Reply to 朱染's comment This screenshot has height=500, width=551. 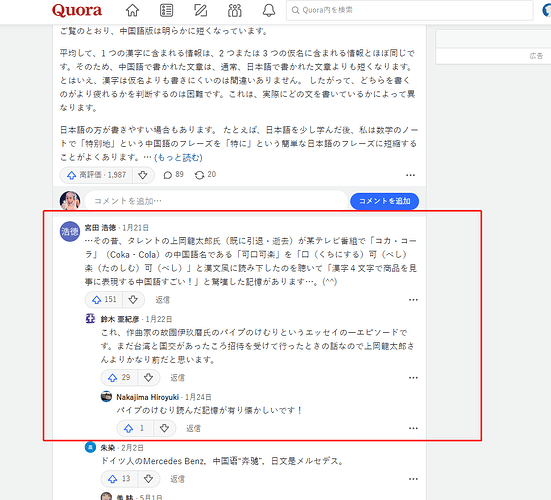pyautogui.click(x=177, y=479)
